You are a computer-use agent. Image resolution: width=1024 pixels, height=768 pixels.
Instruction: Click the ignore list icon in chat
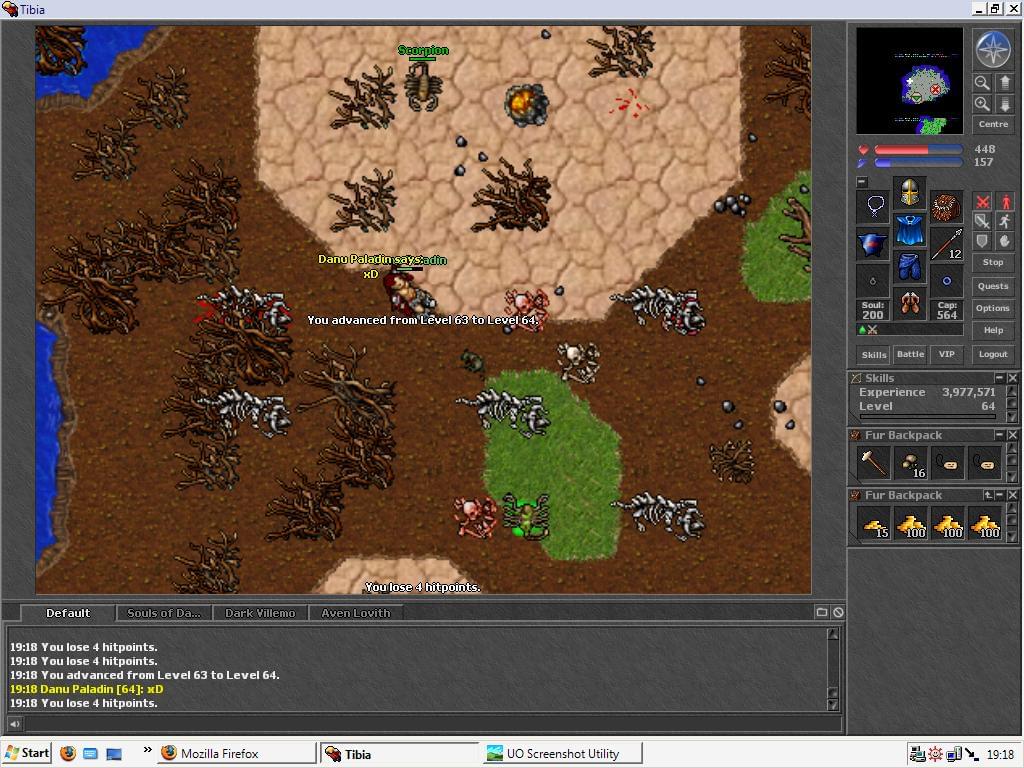point(838,612)
